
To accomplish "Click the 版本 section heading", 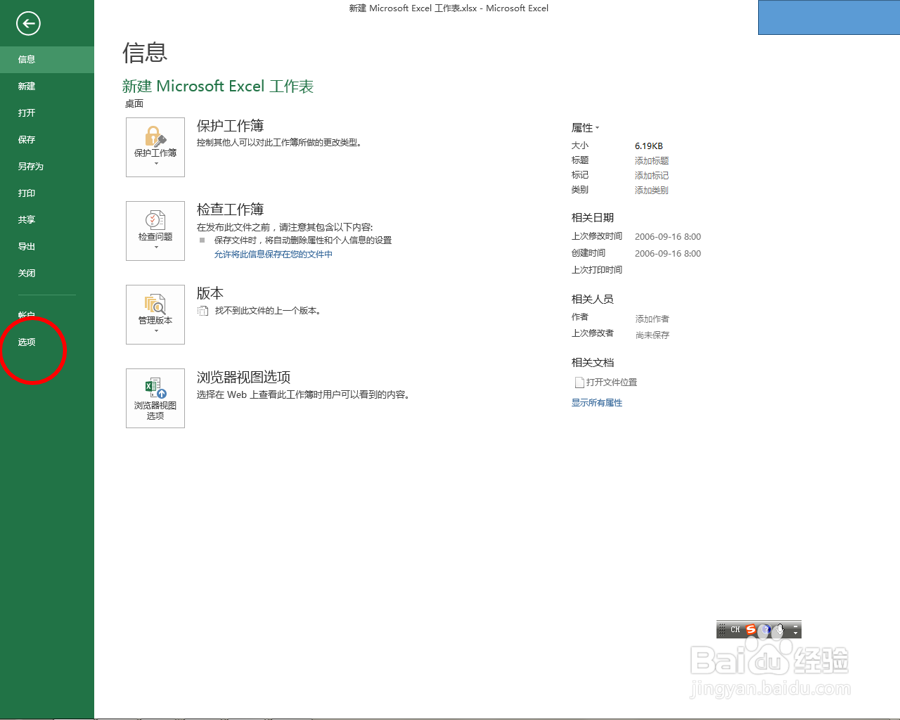I will tap(210, 293).
